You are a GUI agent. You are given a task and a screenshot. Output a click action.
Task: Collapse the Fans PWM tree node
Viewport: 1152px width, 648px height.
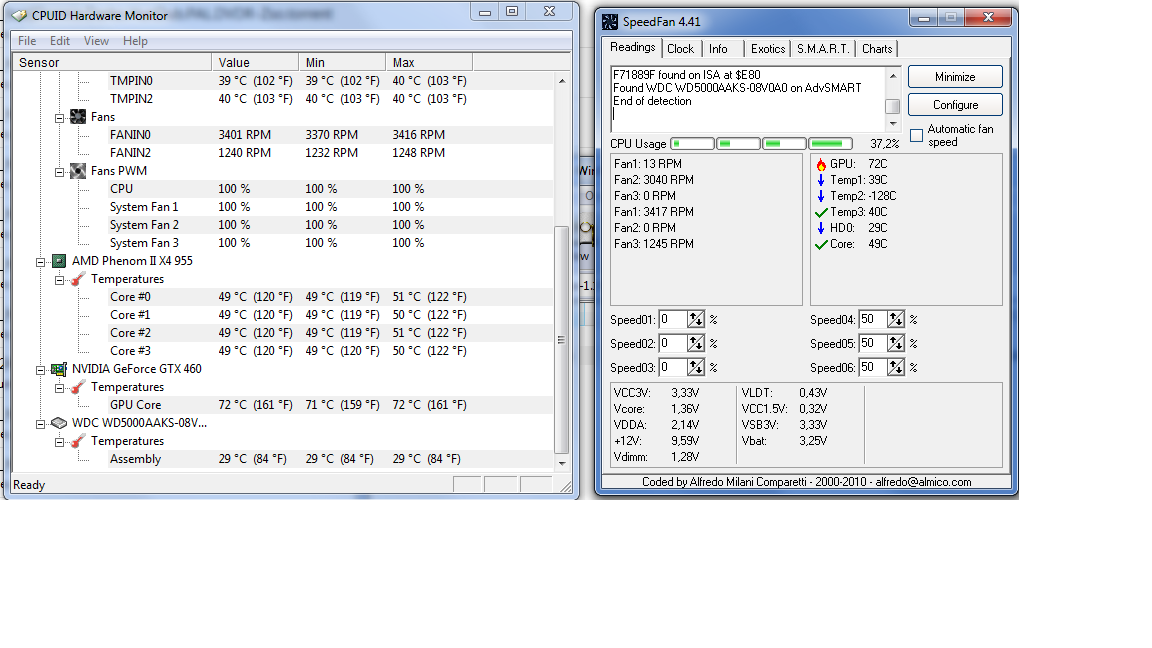[x=60, y=172]
